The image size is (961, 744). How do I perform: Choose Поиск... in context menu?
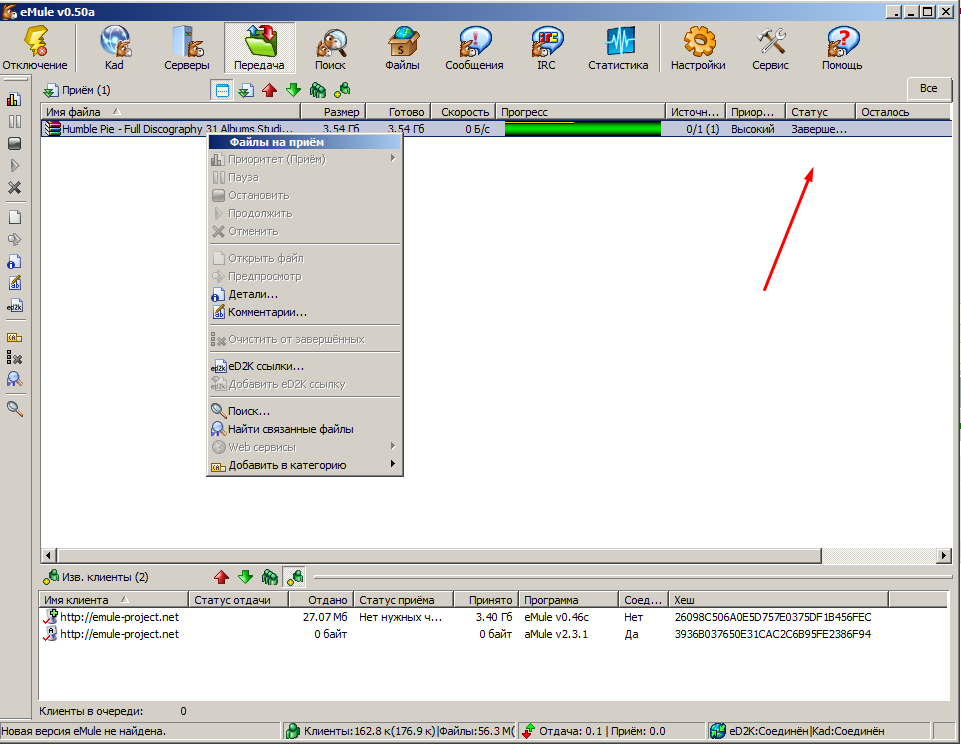[x=305, y=411]
